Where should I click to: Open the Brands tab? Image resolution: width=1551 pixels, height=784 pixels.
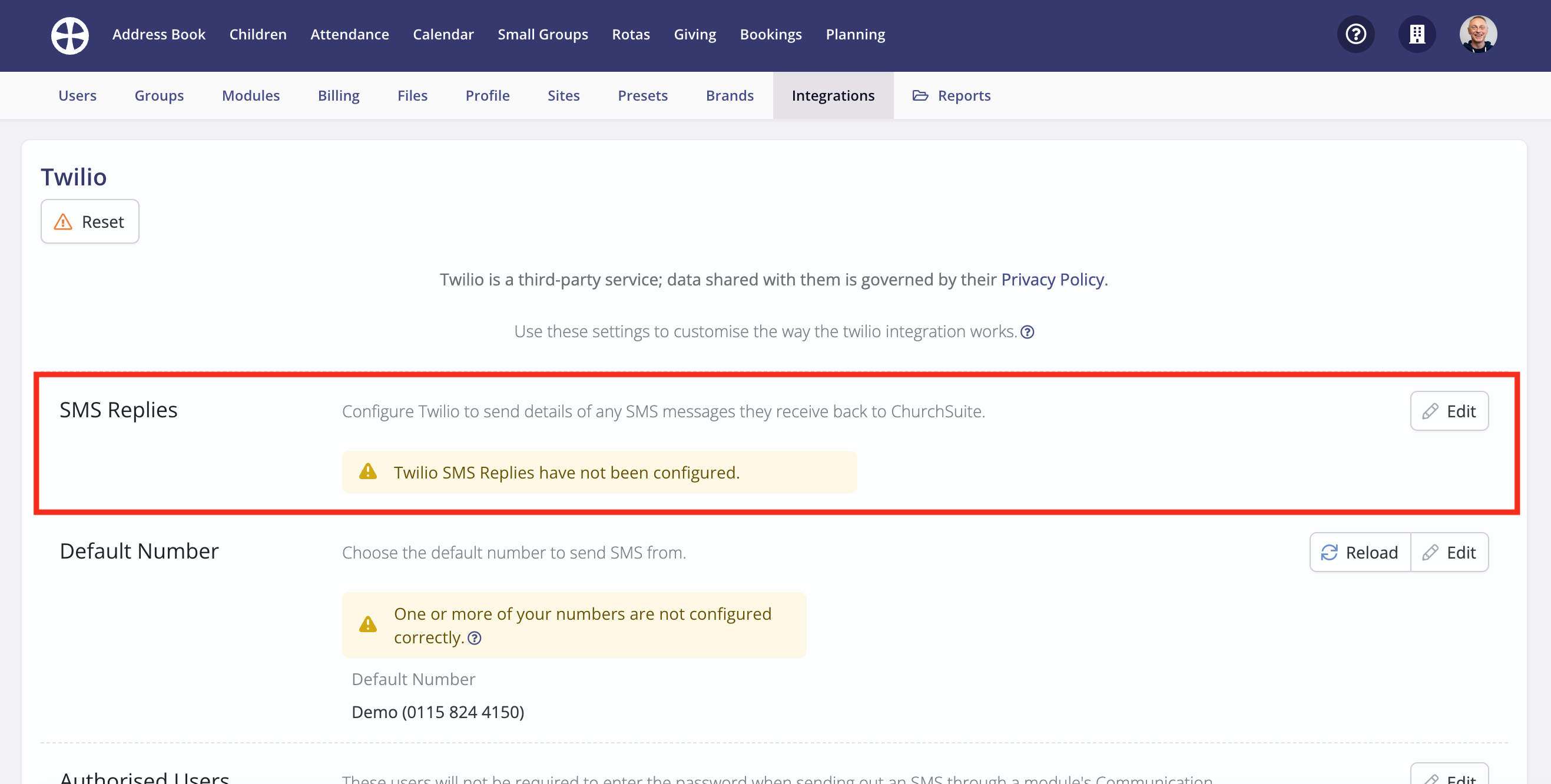[x=729, y=96]
